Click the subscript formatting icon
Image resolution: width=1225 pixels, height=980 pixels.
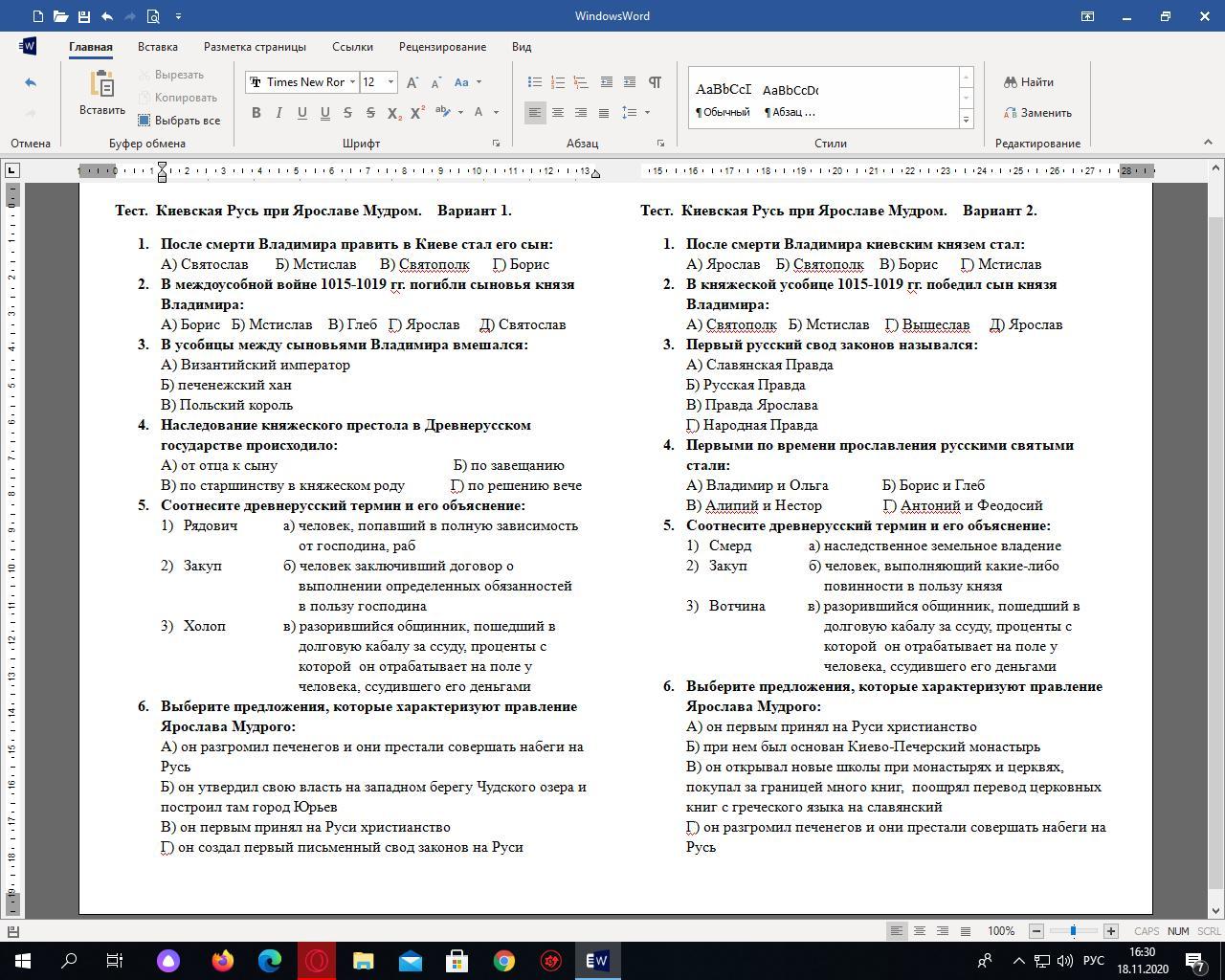[393, 113]
